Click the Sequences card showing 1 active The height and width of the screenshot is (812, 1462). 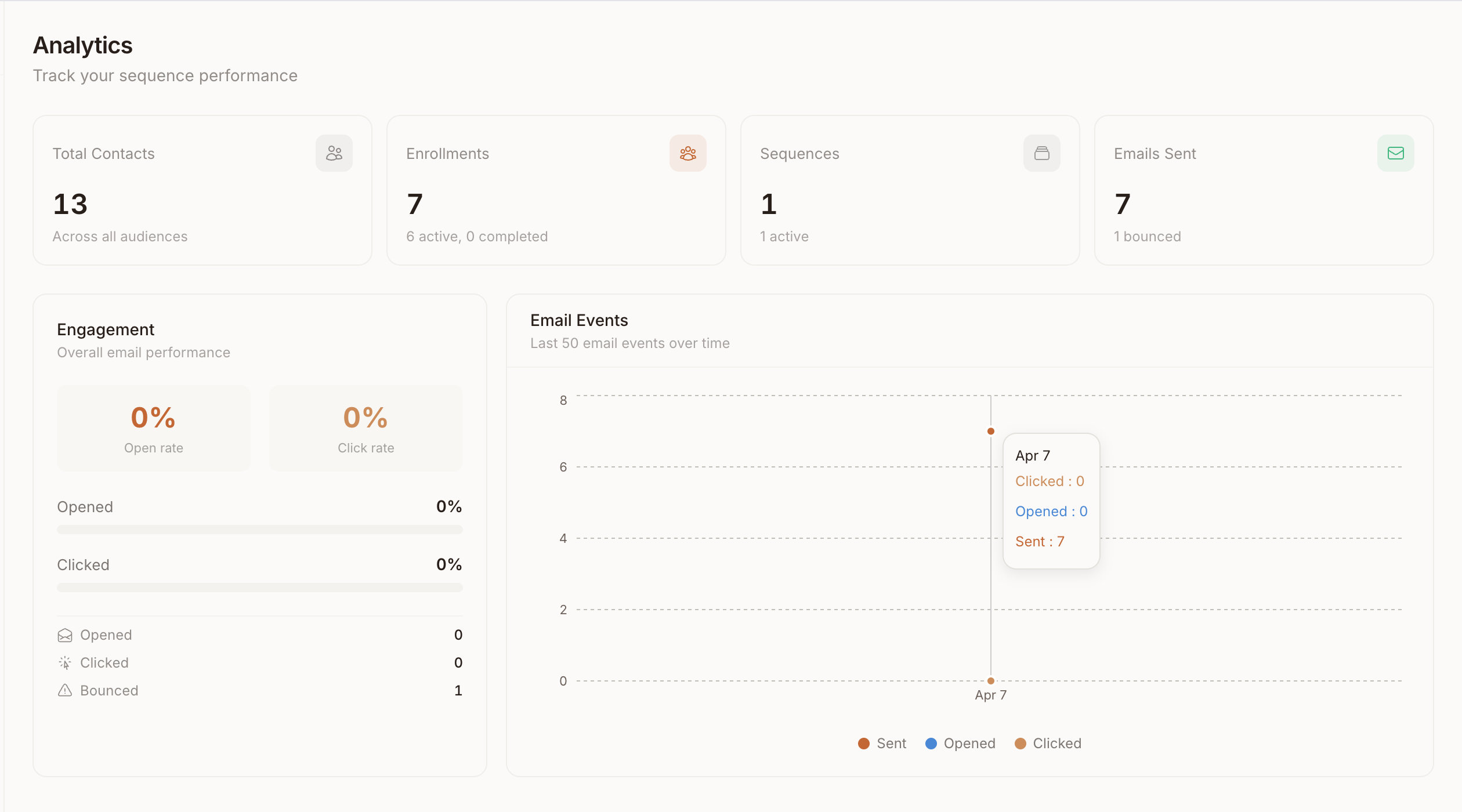pos(909,190)
